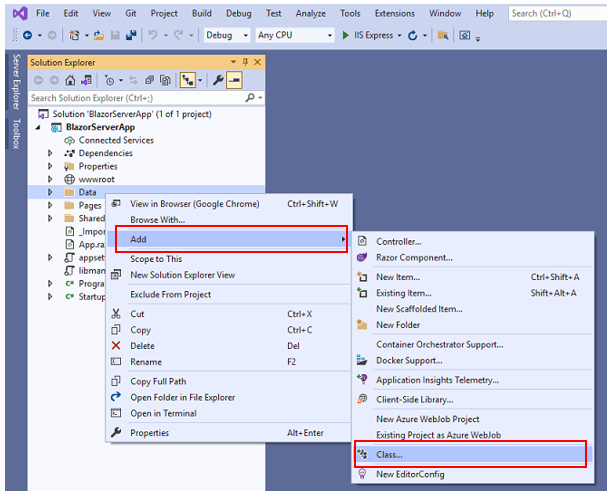Image resolution: width=607 pixels, height=496 pixels.
Task: Expand the Properties folder node
Action: pos(50,166)
